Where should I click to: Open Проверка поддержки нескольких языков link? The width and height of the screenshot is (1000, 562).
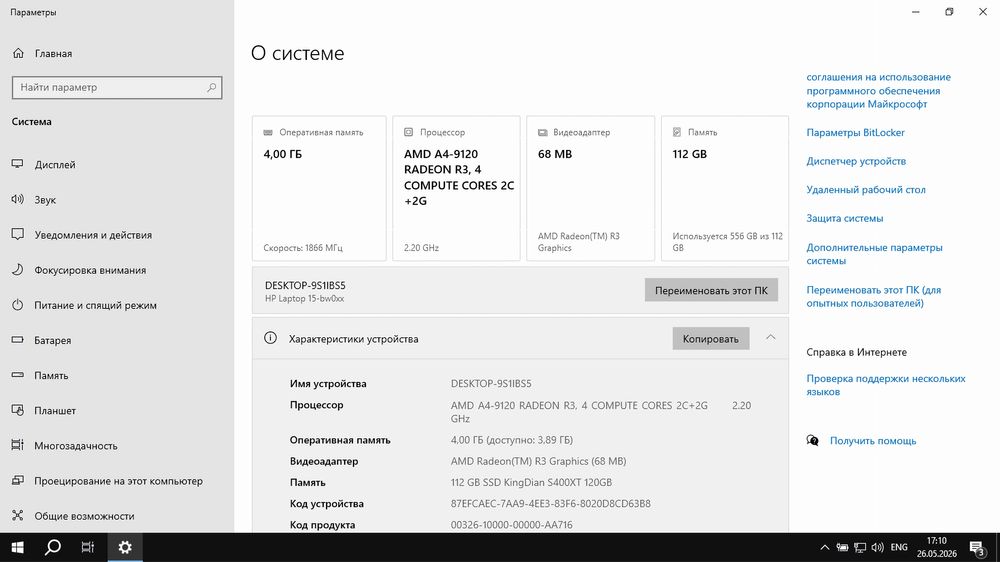(x=885, y=385)
